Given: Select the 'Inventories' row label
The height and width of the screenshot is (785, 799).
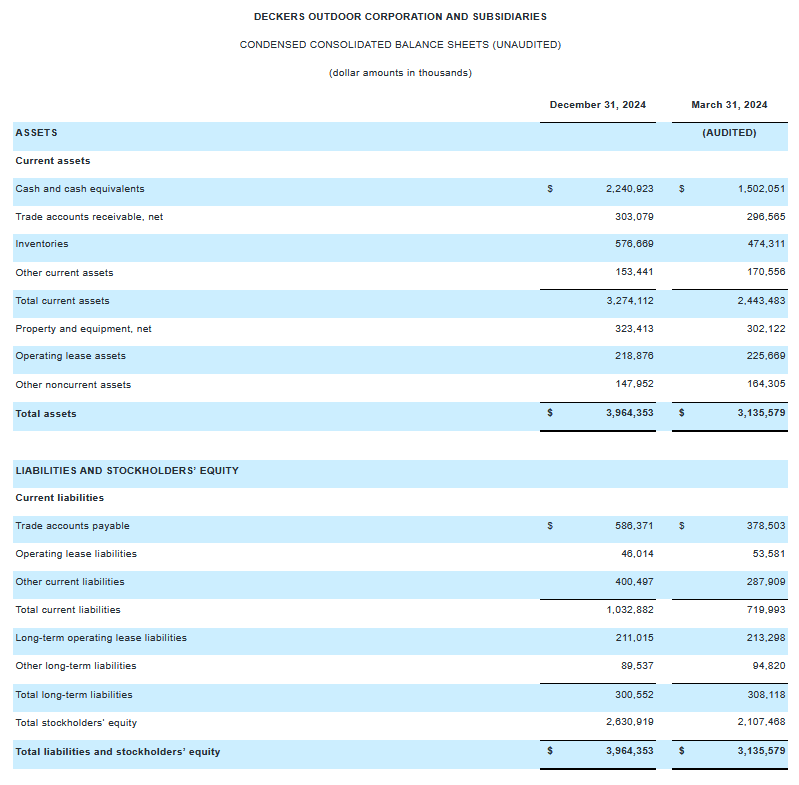Looking at the screenshot, I should point(42,244).
